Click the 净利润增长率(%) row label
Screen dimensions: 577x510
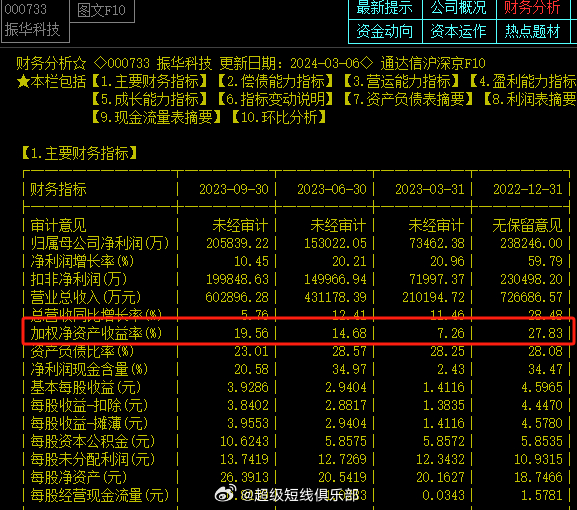click(82, 262)
